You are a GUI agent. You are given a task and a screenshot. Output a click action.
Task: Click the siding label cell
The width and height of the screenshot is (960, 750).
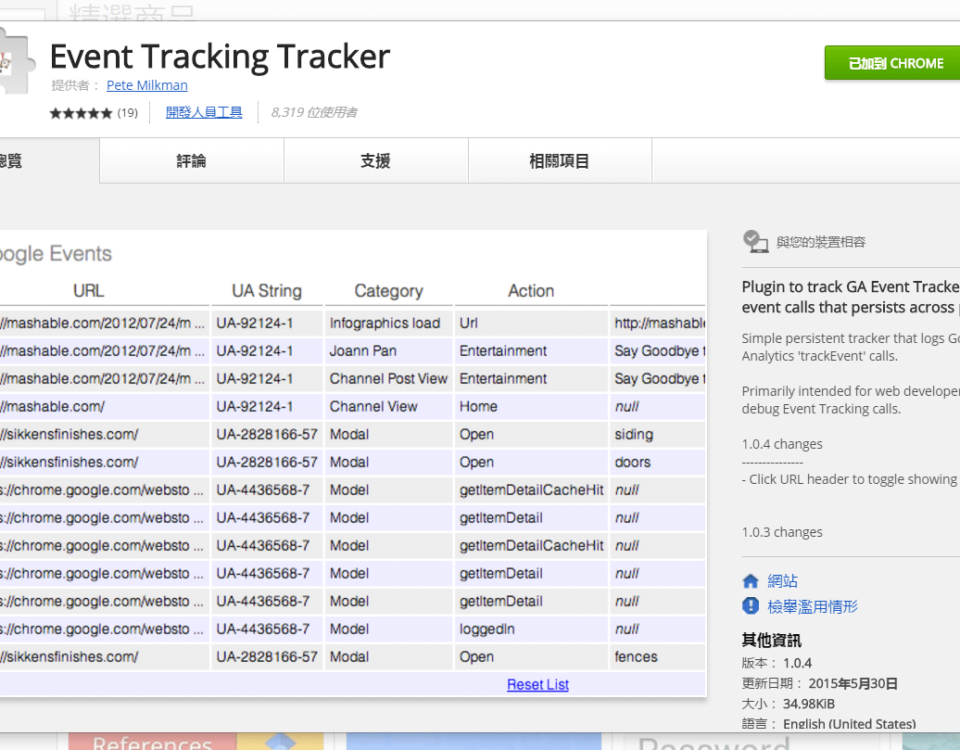658,435
